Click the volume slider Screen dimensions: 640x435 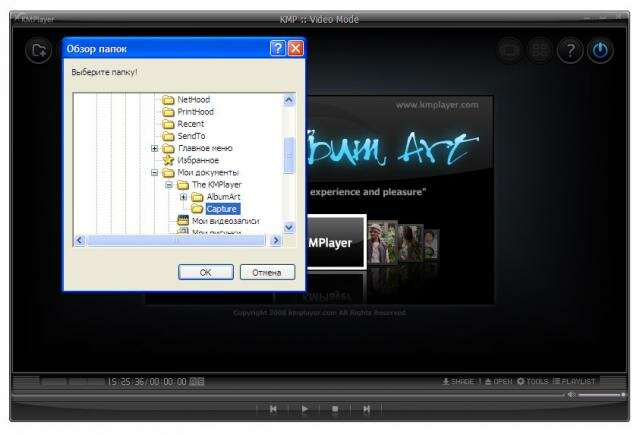[x=602, y=395]
